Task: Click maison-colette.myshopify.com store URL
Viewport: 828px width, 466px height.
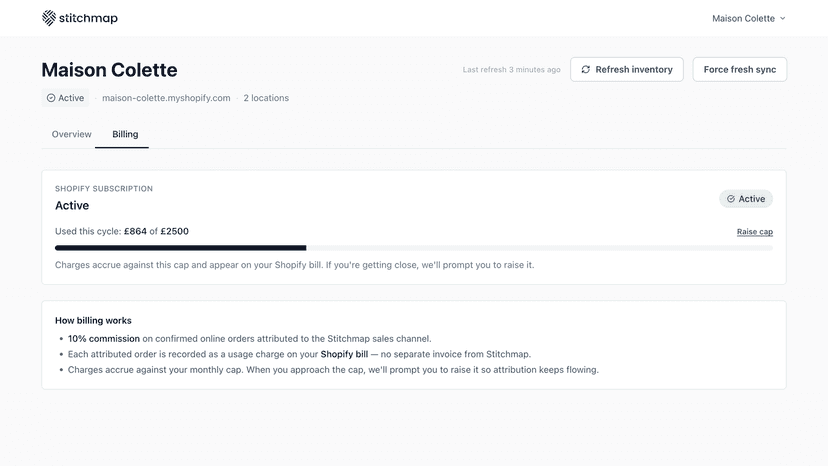Action: [166, 98]
